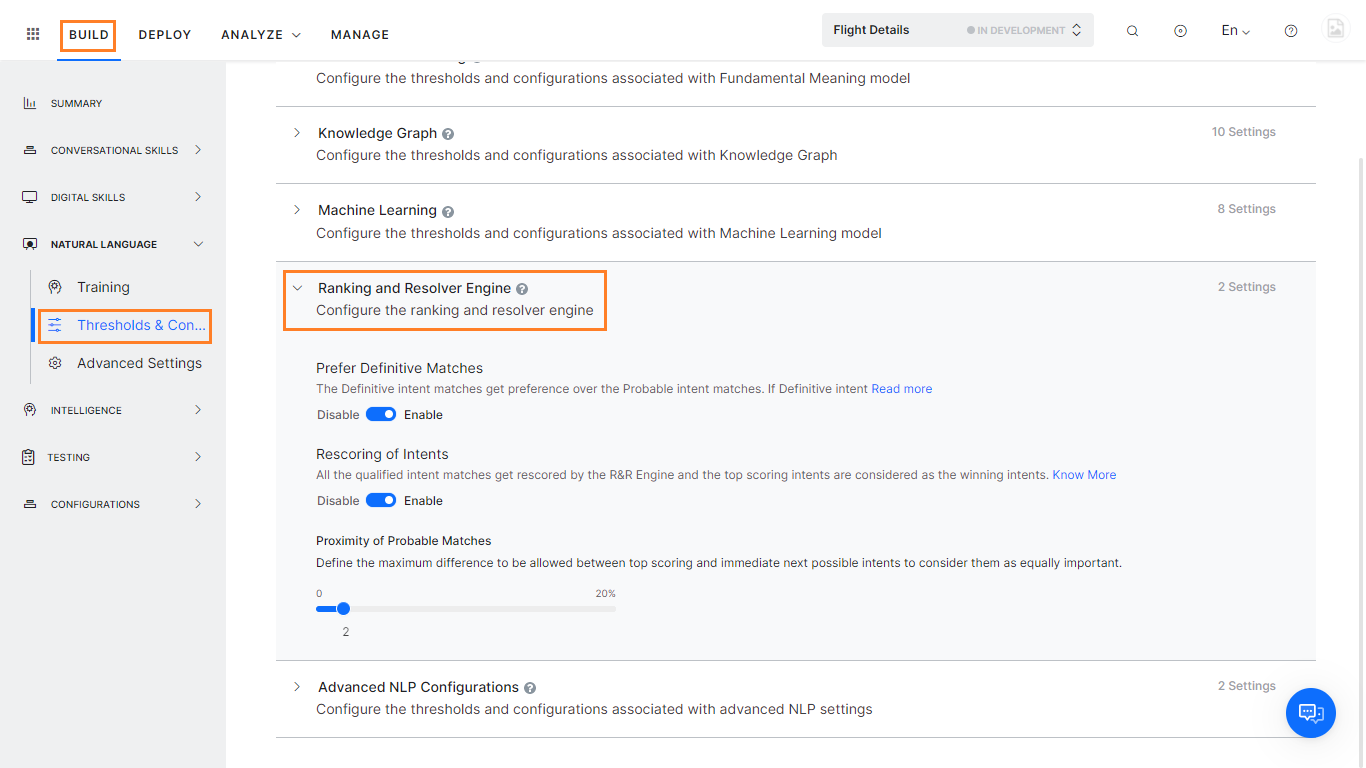Screen dimensions: 1366x768
Task: Open the chat widget bottom right
Action: [1310, 713]
